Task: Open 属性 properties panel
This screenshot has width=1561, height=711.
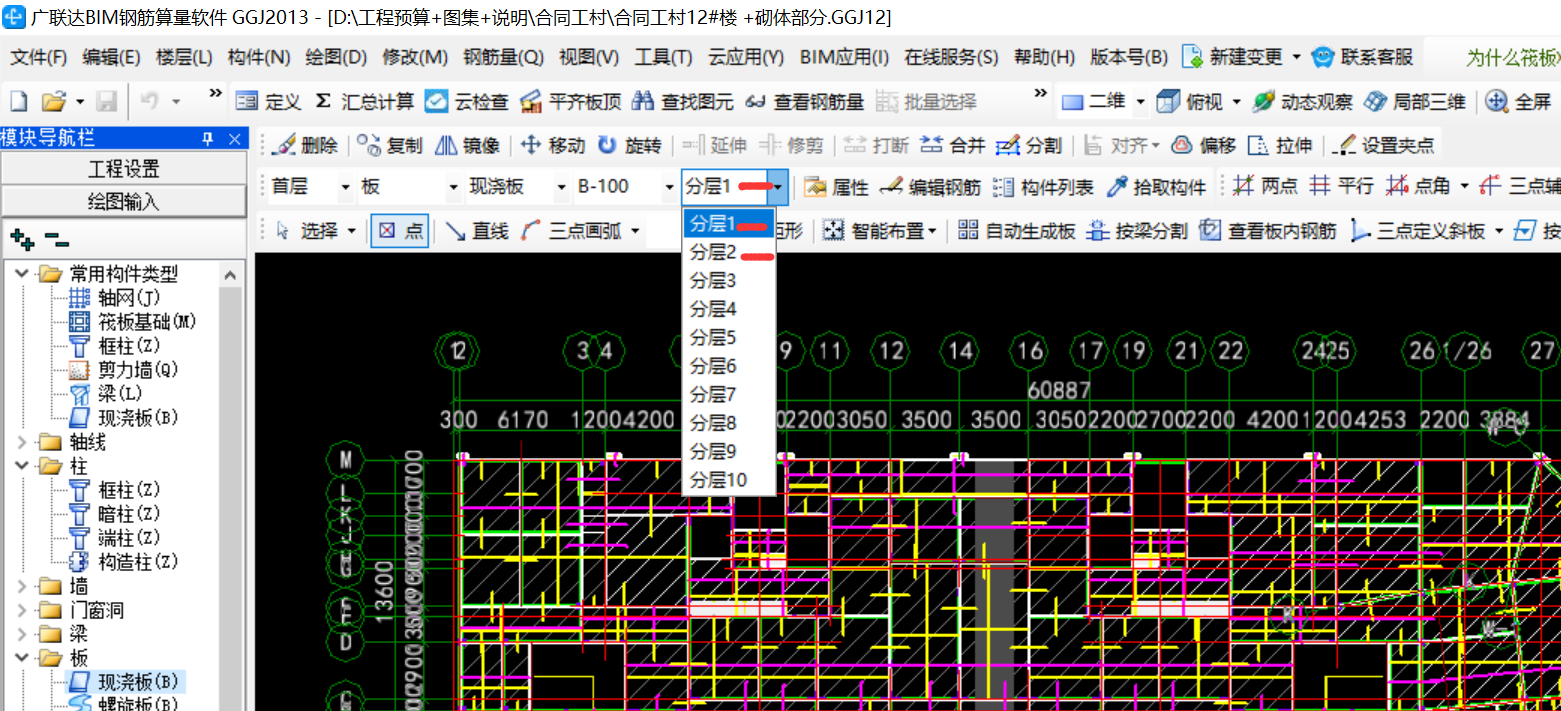Action: click(837, 187)
